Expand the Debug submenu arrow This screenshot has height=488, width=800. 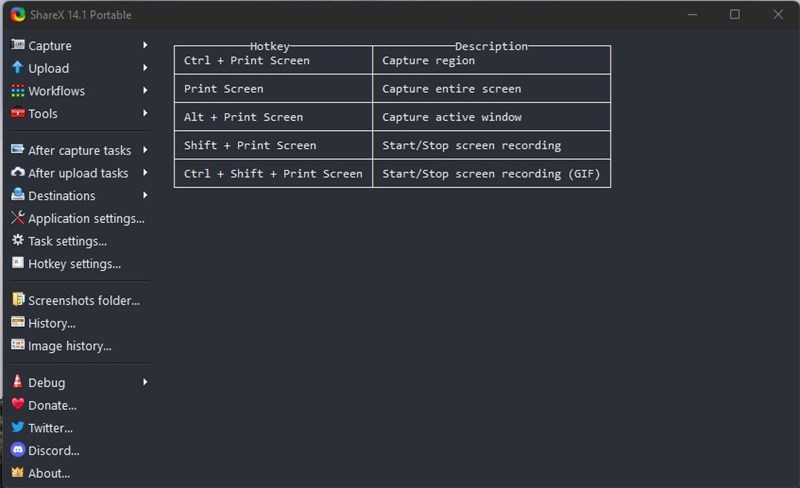click(145, 382)
